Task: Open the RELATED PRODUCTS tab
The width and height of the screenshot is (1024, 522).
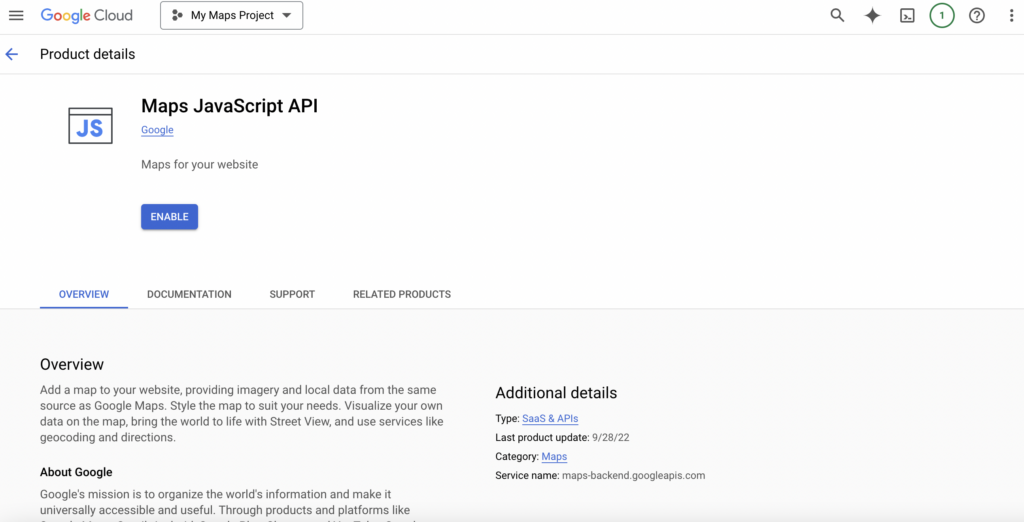Action: point(402,295)
